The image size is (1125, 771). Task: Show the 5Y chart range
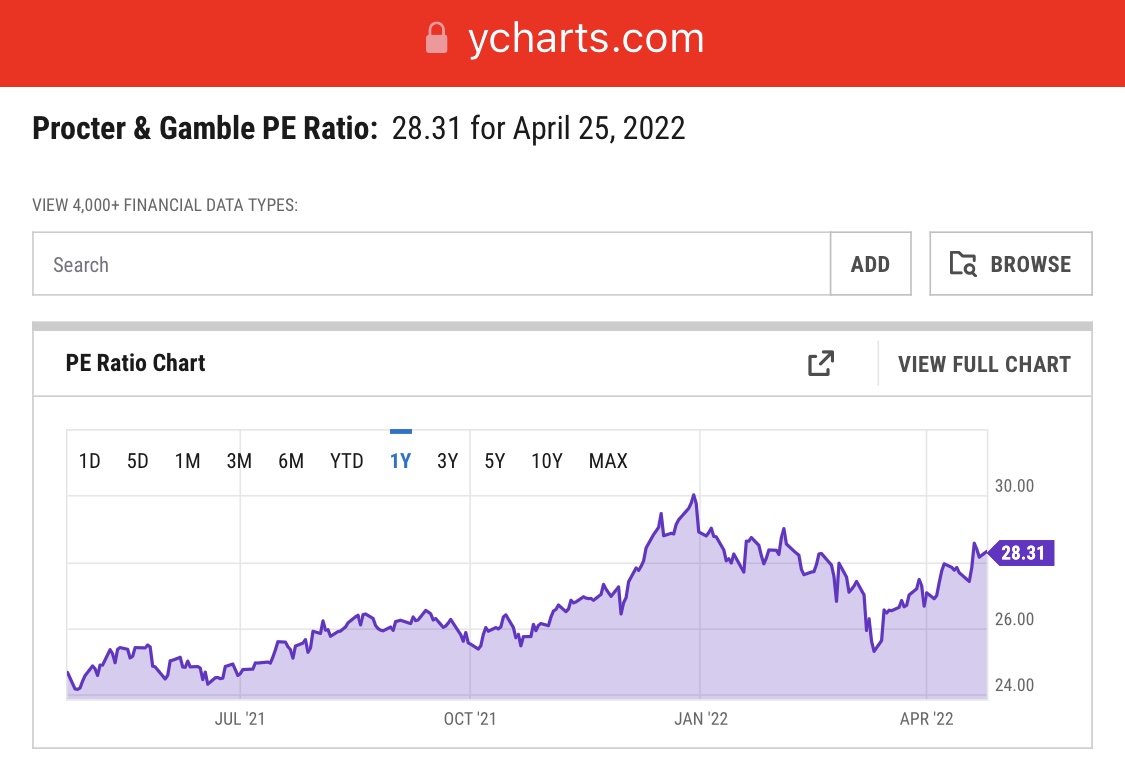(x=494, y=461)
